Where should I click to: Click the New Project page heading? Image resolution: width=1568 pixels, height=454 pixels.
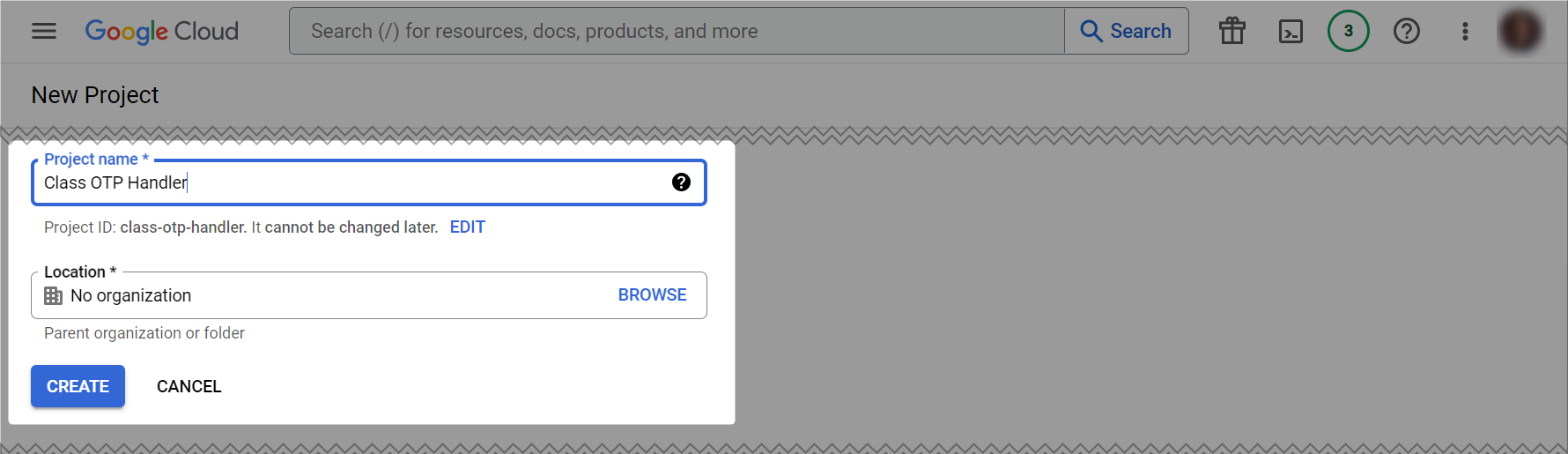[95, 94]
